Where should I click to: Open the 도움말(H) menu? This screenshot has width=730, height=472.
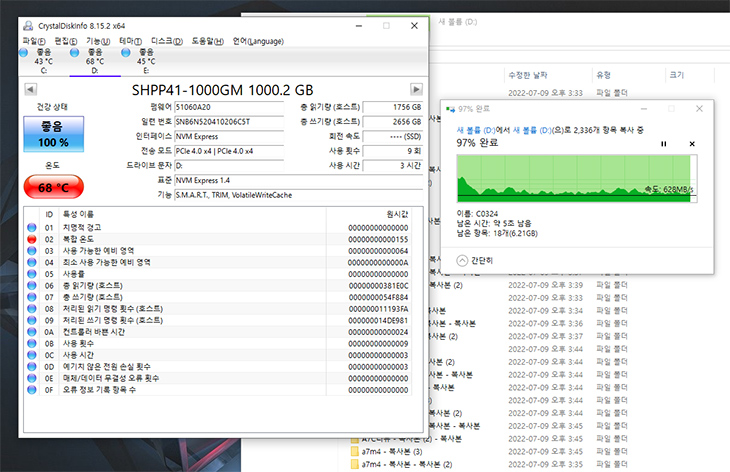208,41
